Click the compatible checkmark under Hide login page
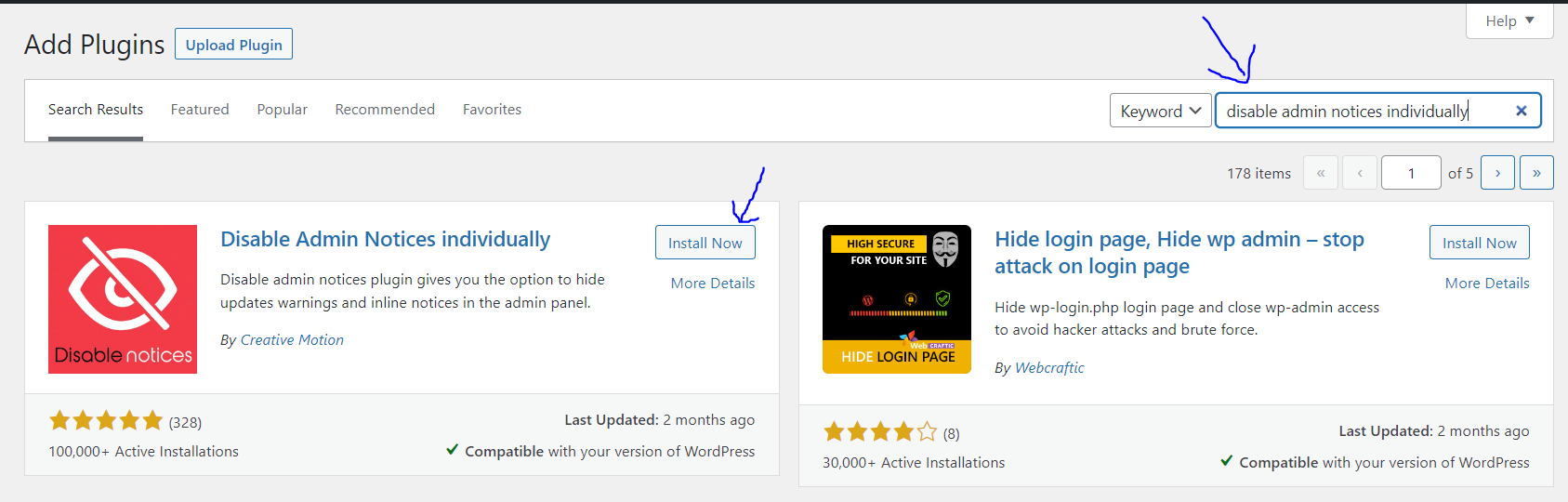The height and width of the screenshot is (502, 1568). point(1227,461)
